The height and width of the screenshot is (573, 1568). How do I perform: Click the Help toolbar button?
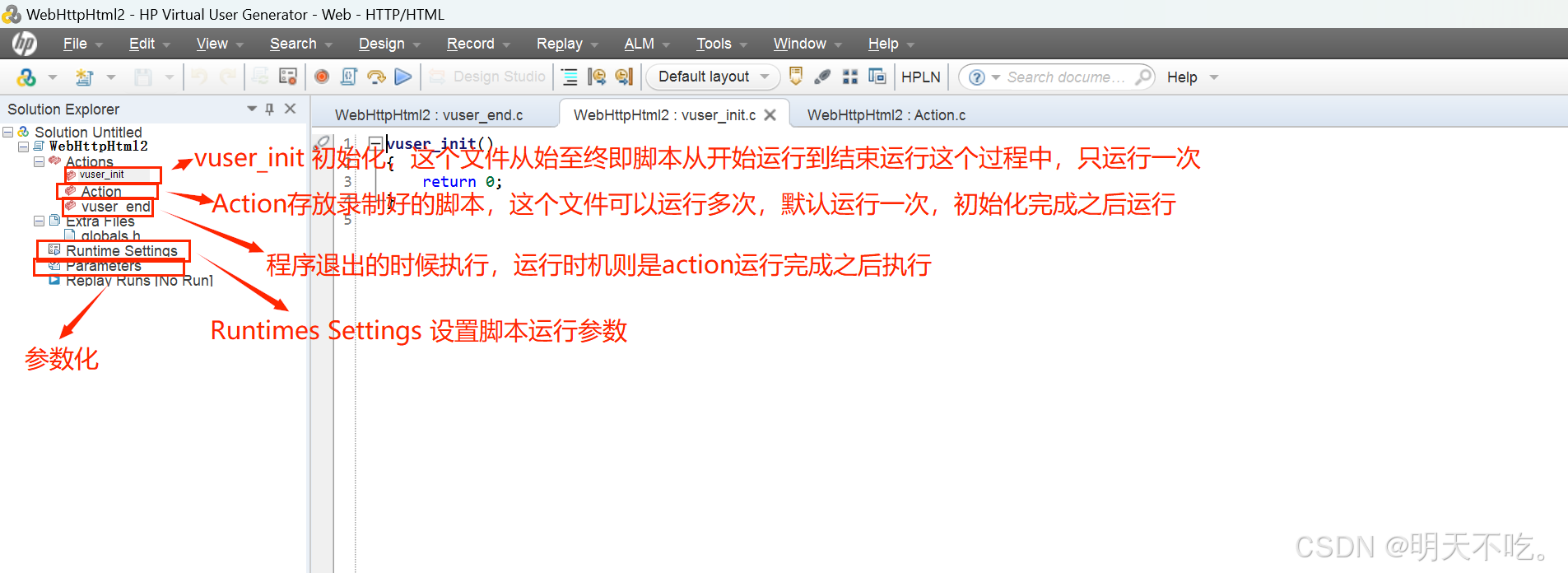coord(1182,77)
